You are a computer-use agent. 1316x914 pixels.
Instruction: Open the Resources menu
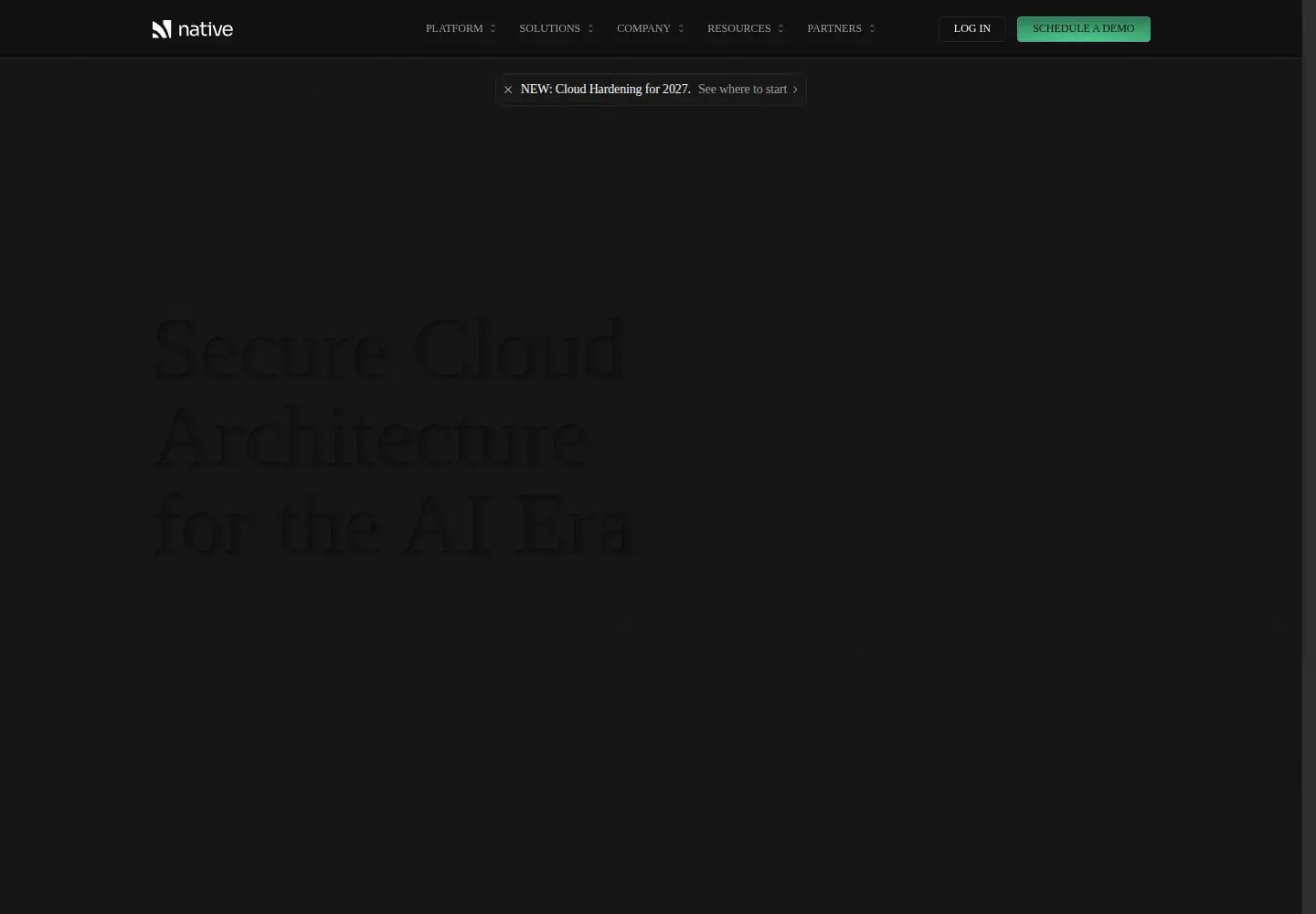pyautogui.click(x=745, y=28)
